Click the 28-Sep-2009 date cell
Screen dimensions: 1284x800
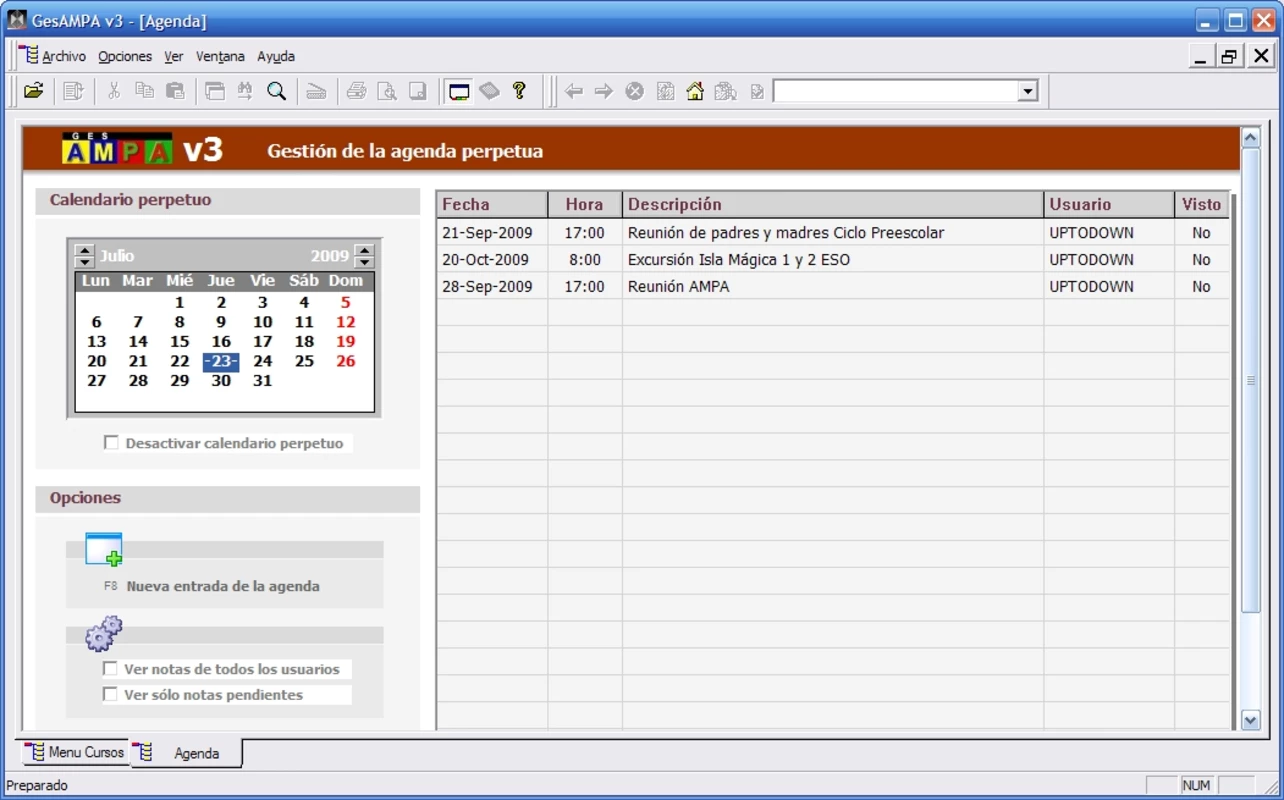(492, 286)
